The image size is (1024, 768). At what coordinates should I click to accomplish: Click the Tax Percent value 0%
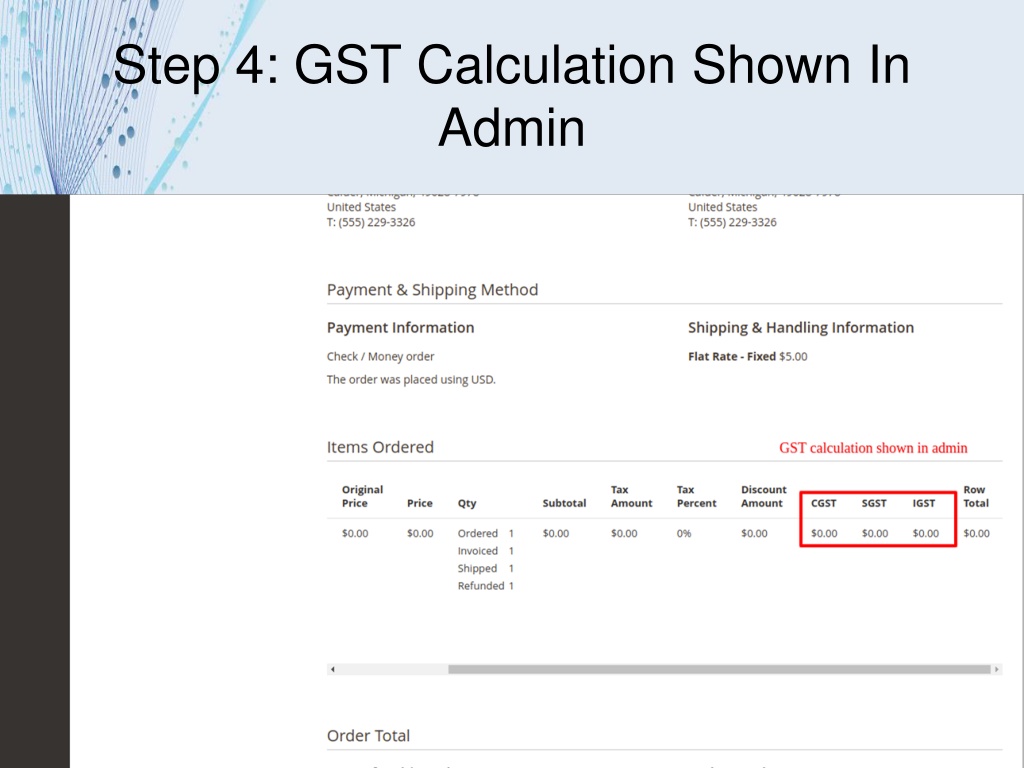click(x=684, y=534)
